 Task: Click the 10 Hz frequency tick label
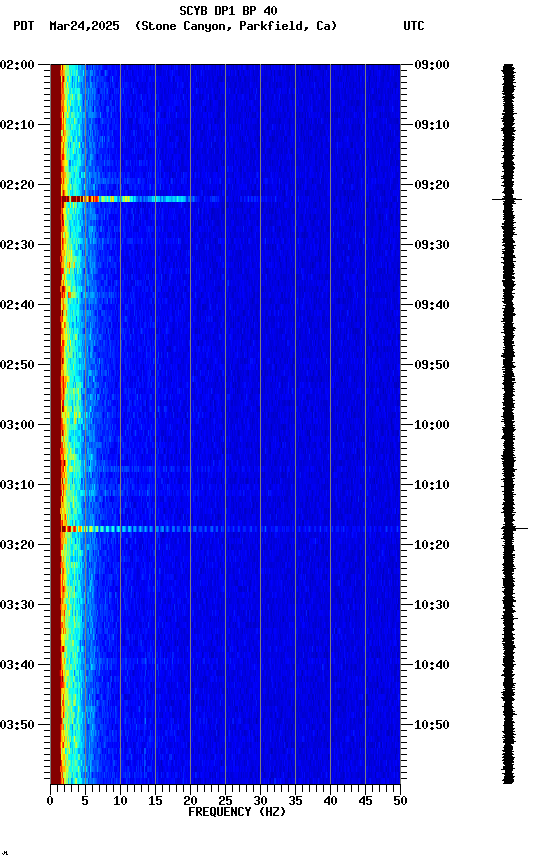pos(120,801)
